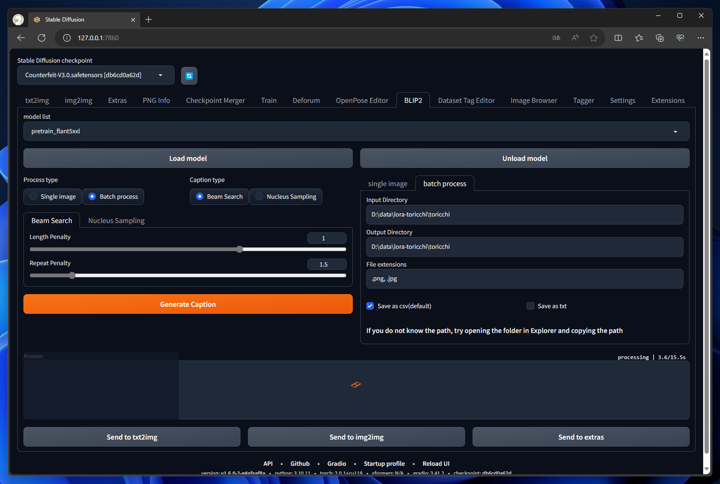Open the favorites list
Screen dimensions: 720x484
(639, 38)
